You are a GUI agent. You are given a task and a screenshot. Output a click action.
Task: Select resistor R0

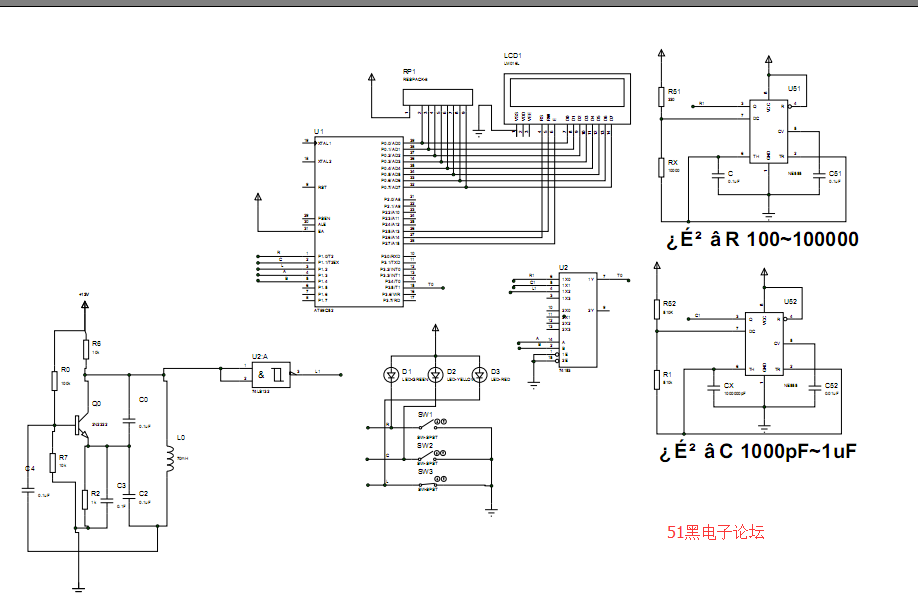pyautogui.click(x=54, y=381)
